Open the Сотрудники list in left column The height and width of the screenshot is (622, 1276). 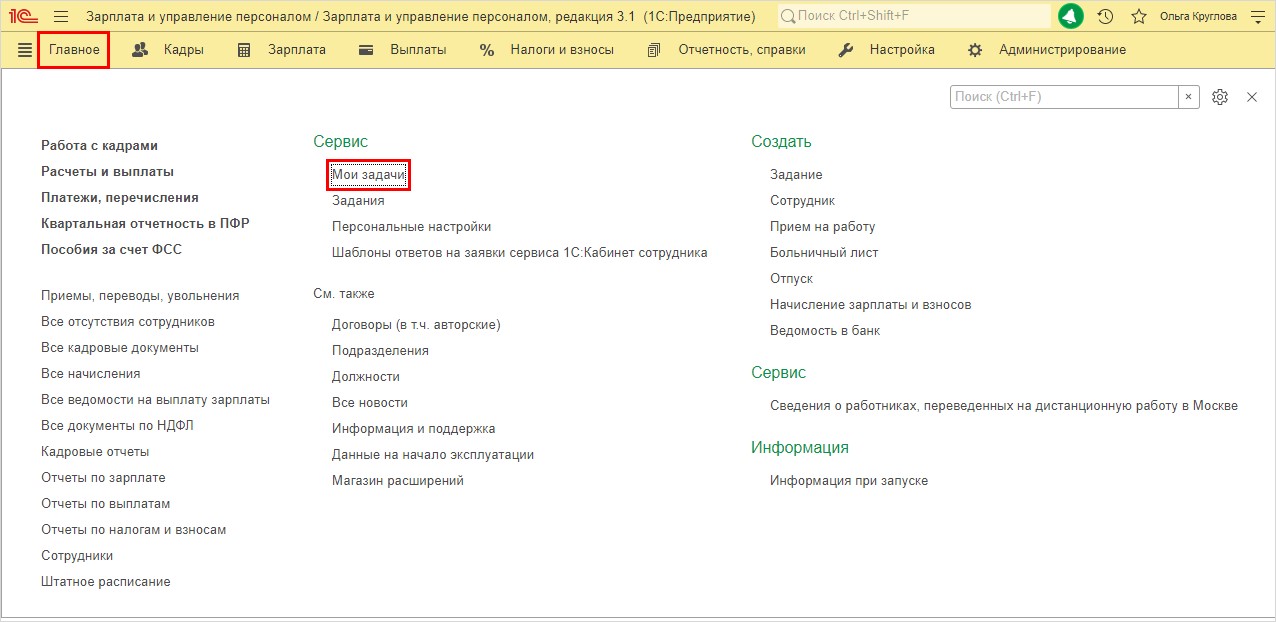pyautogui.click(x=77, y=556)
